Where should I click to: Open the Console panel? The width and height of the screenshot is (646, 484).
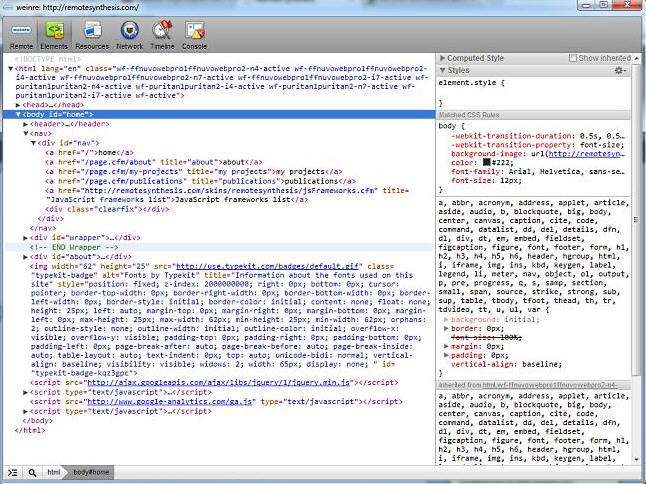tap(194, 36)
